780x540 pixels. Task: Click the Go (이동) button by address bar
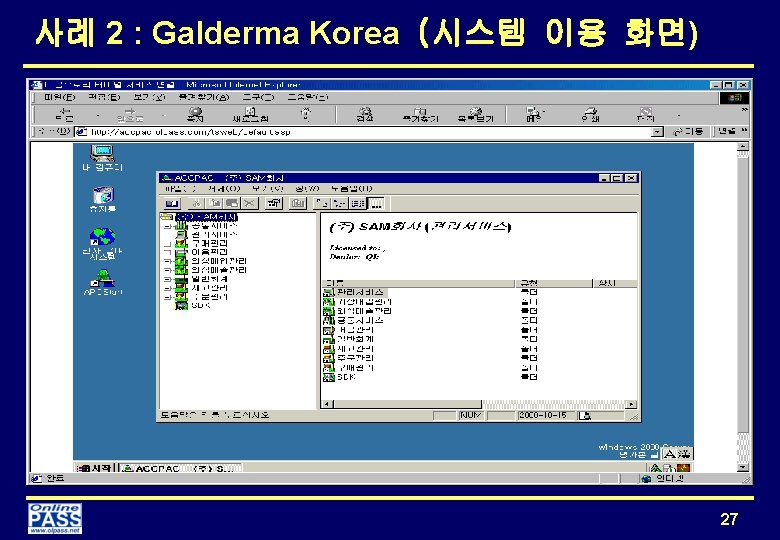point(688,132)
